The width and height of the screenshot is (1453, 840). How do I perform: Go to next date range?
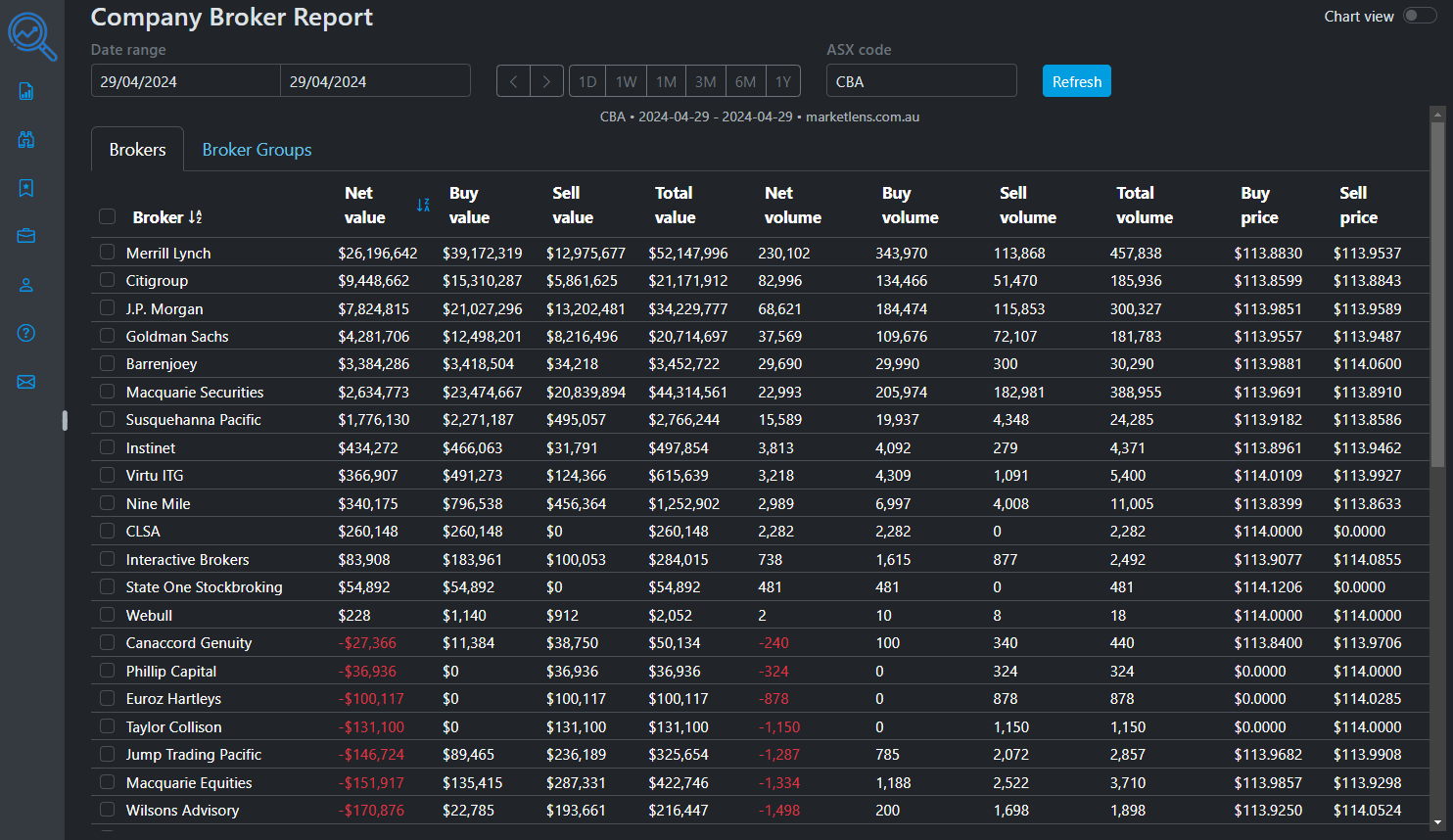click(546, 81)
